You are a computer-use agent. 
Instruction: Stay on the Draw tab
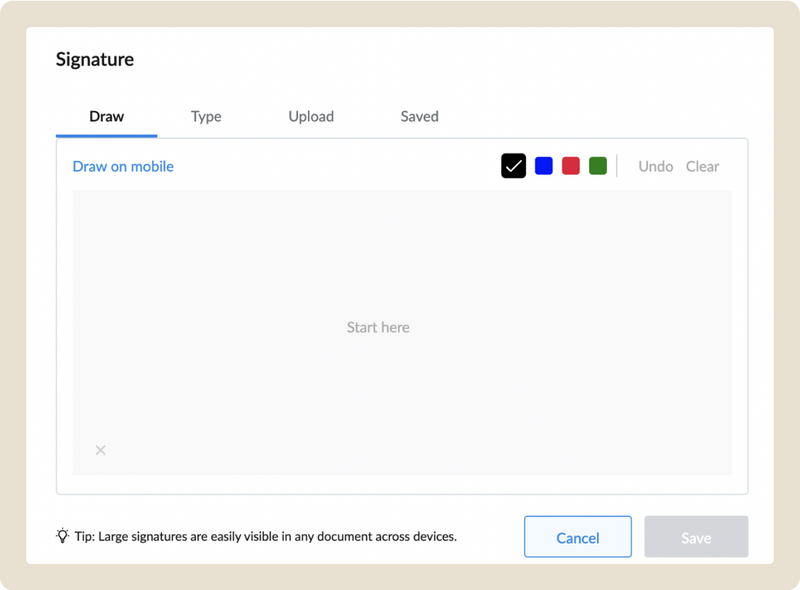(105, 116)
